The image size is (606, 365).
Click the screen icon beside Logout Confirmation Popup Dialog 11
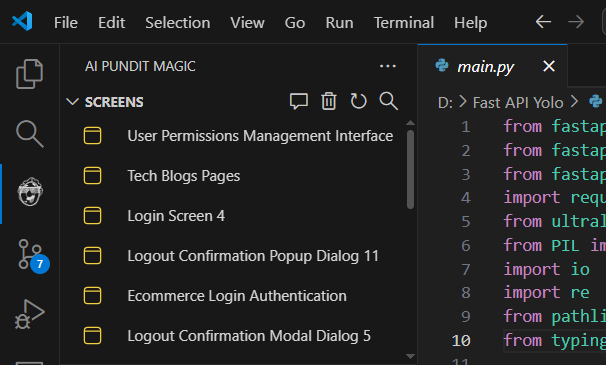tap(92, 256)
